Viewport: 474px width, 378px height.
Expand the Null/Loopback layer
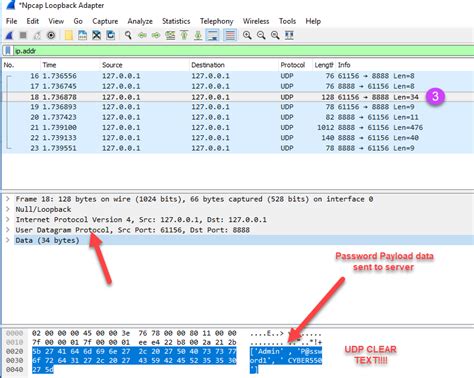pyautogui.click(x=8, y=209)
